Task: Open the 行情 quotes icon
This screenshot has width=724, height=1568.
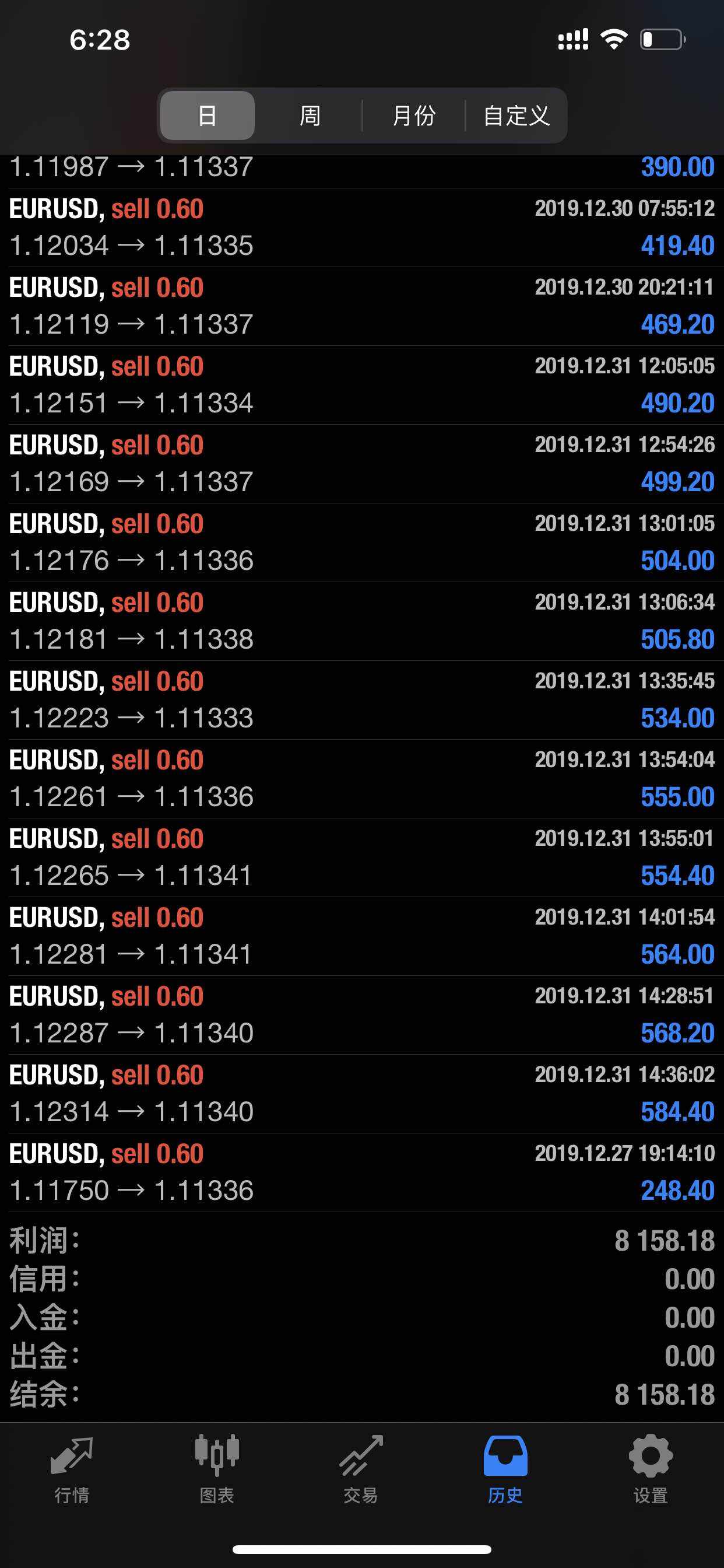Action: click(72, 1457)
